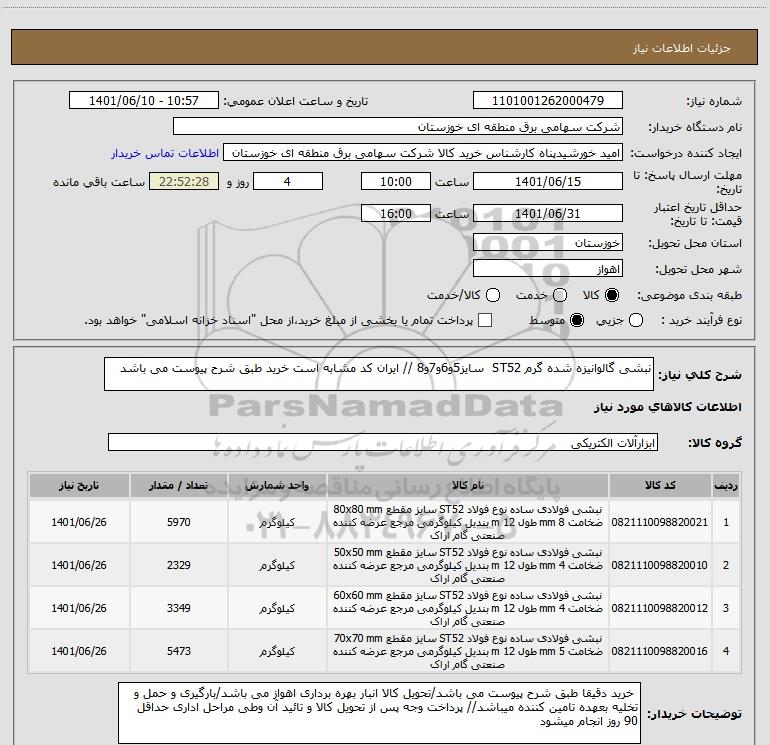Click the general need description text box
This screenshot has width=770, height=745.
[379, 374]
